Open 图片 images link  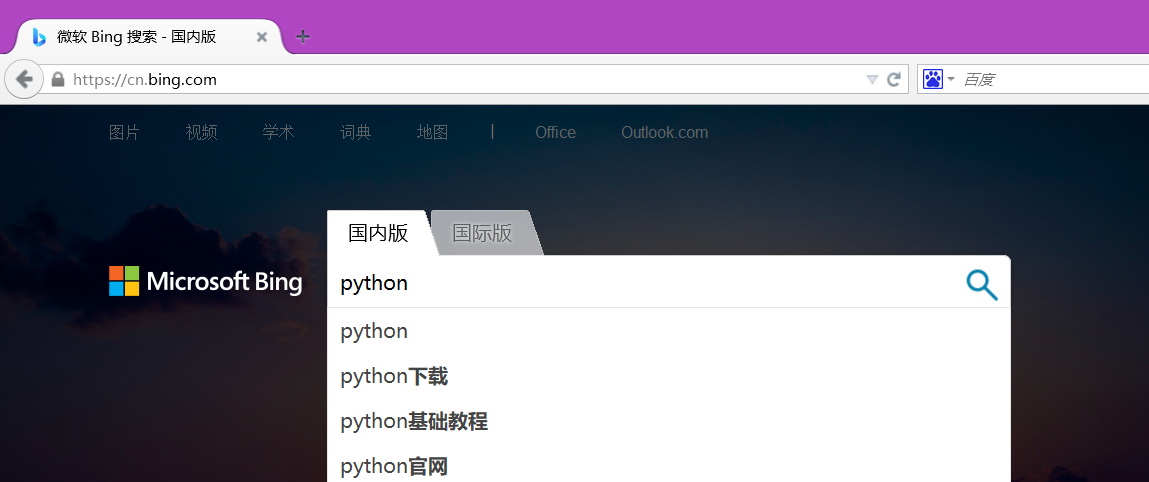(124, 133)
